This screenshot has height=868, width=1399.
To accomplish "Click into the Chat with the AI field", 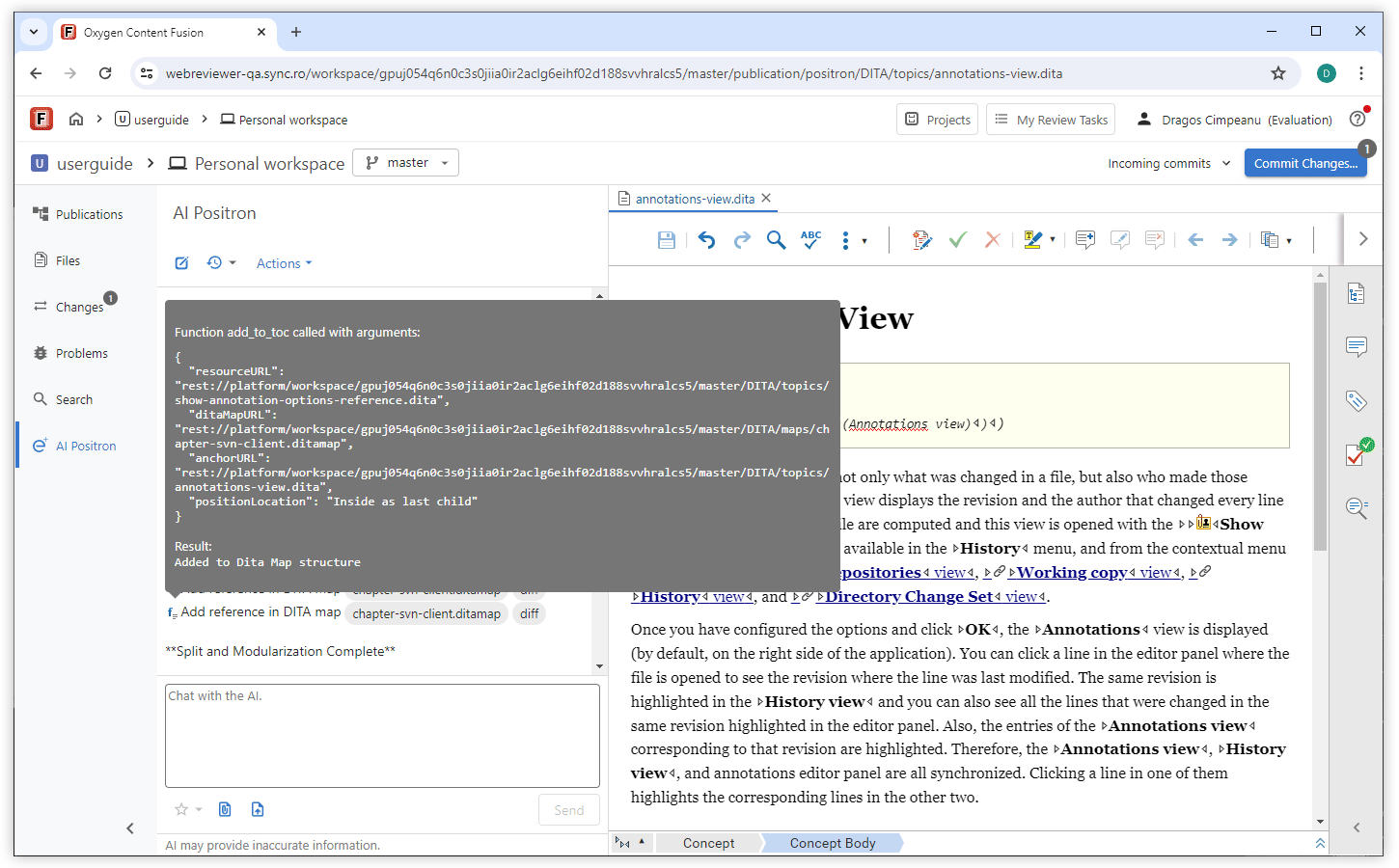I will 382,736.
